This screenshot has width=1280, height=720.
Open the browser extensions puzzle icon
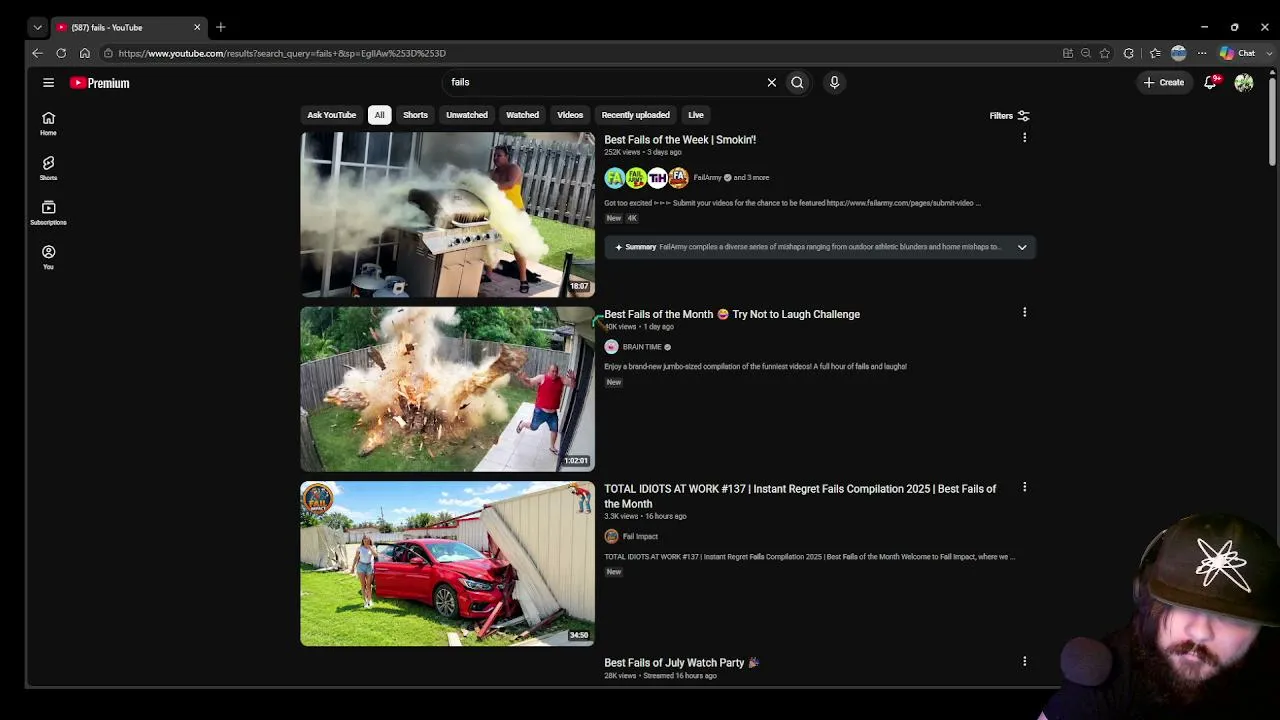1129,53
